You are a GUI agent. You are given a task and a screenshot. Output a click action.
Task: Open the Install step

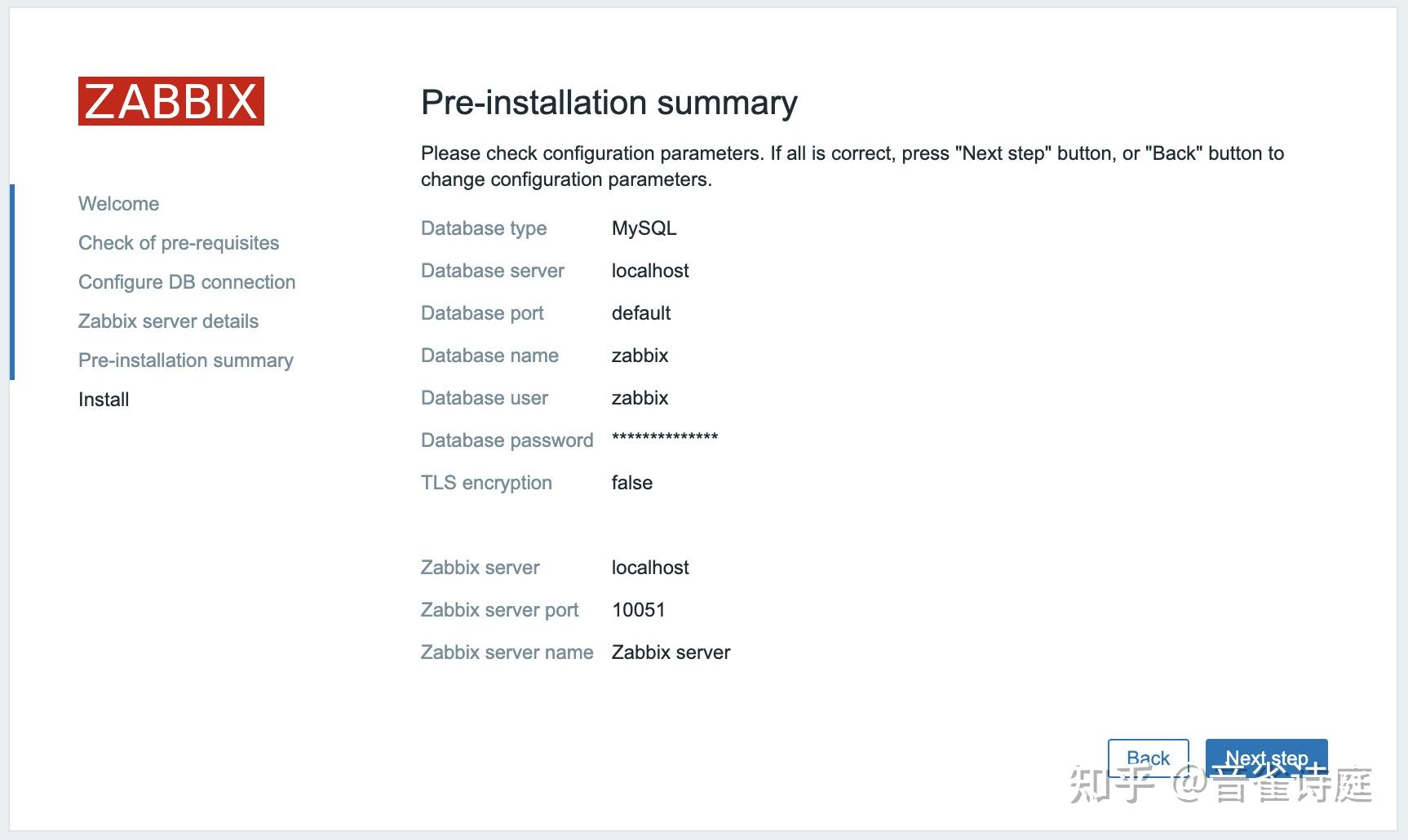tap(103, 399)
